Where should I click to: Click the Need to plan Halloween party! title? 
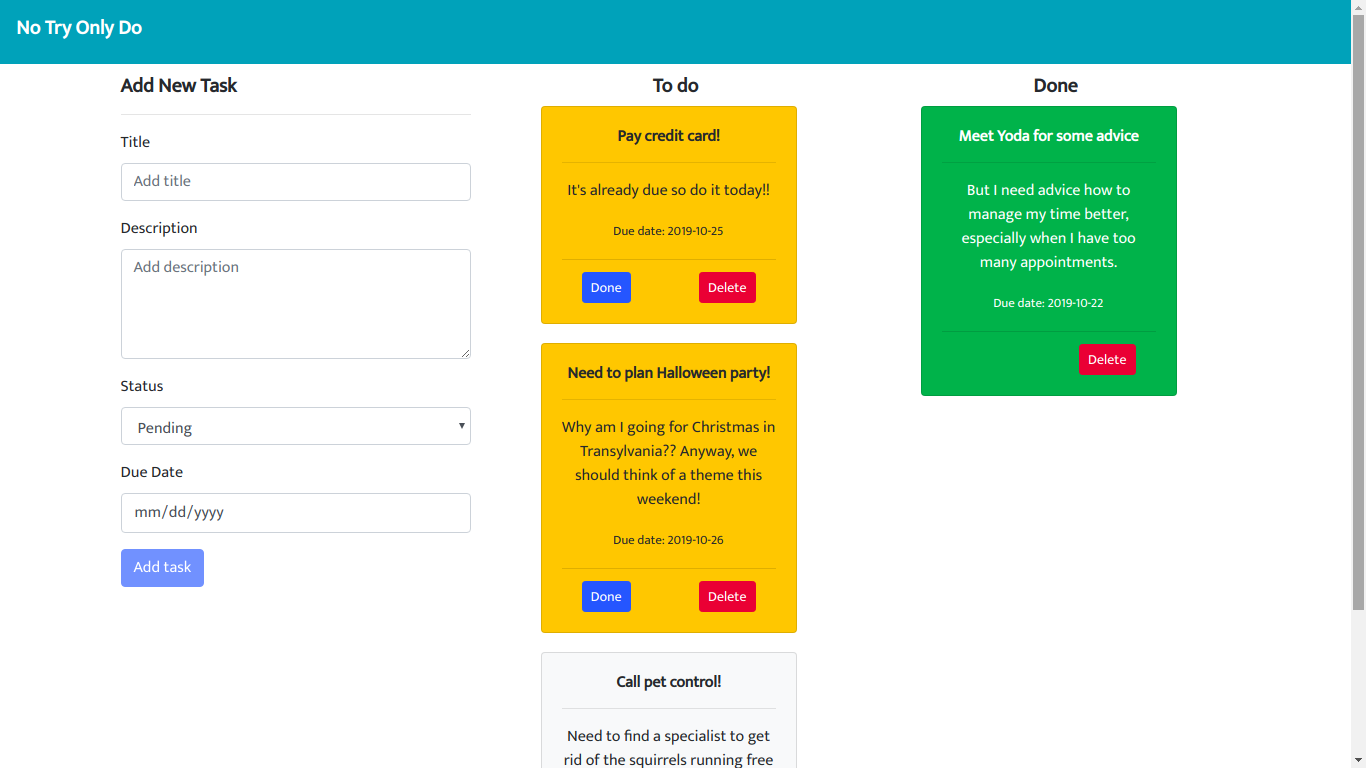pyautogui.click(x=669, y=373)
